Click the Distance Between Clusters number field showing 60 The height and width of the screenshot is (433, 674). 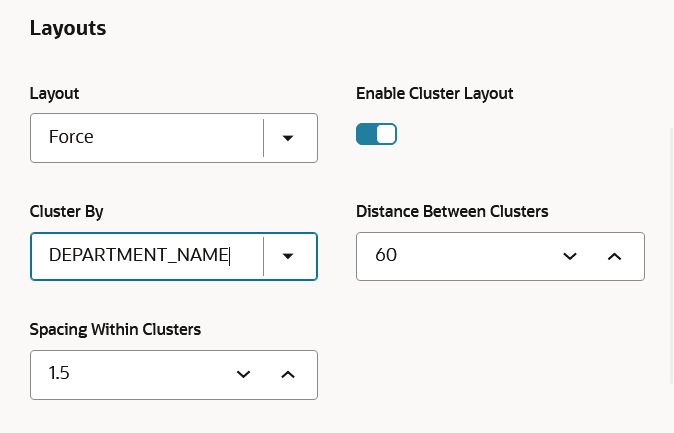pos(456,256)
